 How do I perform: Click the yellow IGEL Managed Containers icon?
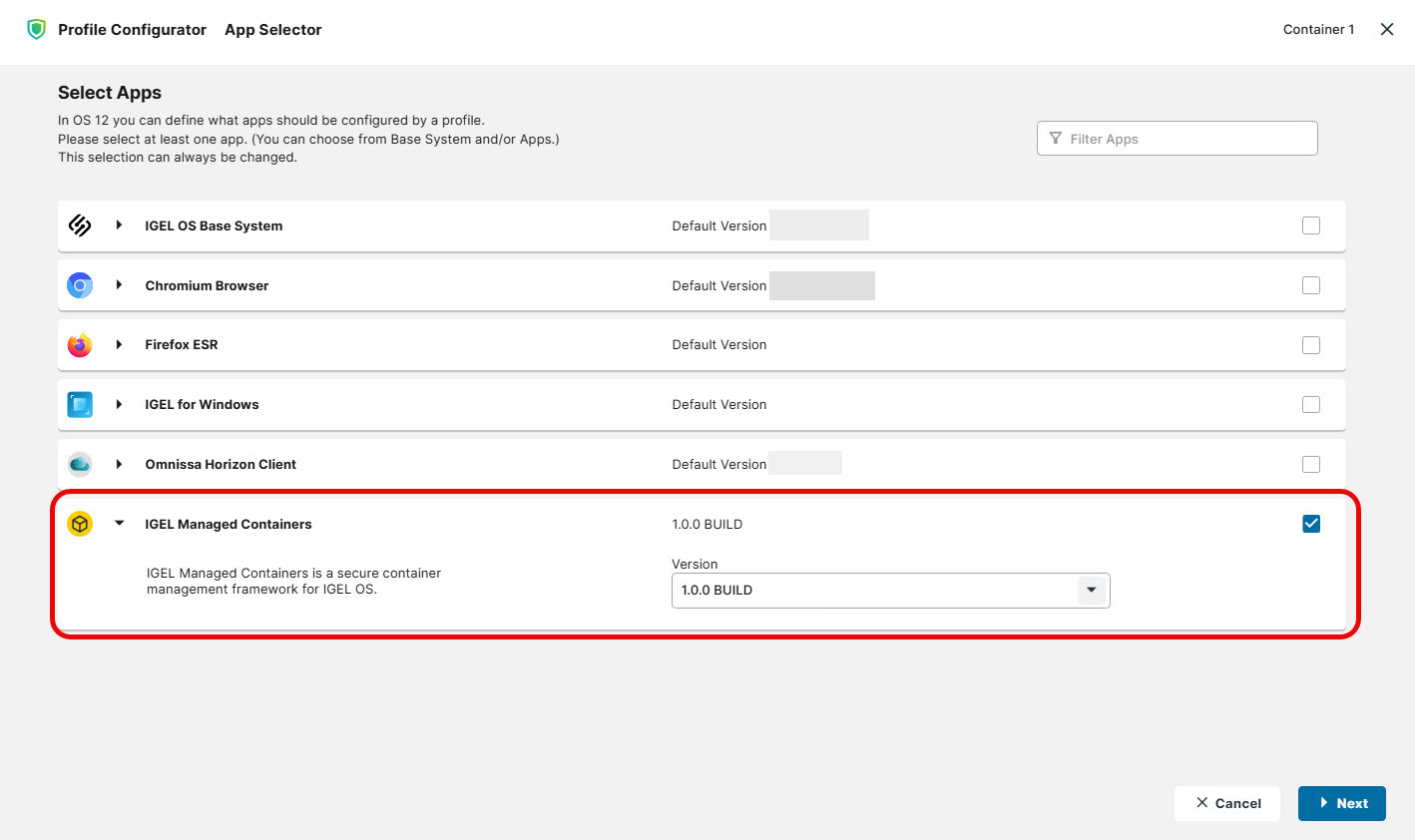[x=80, y=524]
